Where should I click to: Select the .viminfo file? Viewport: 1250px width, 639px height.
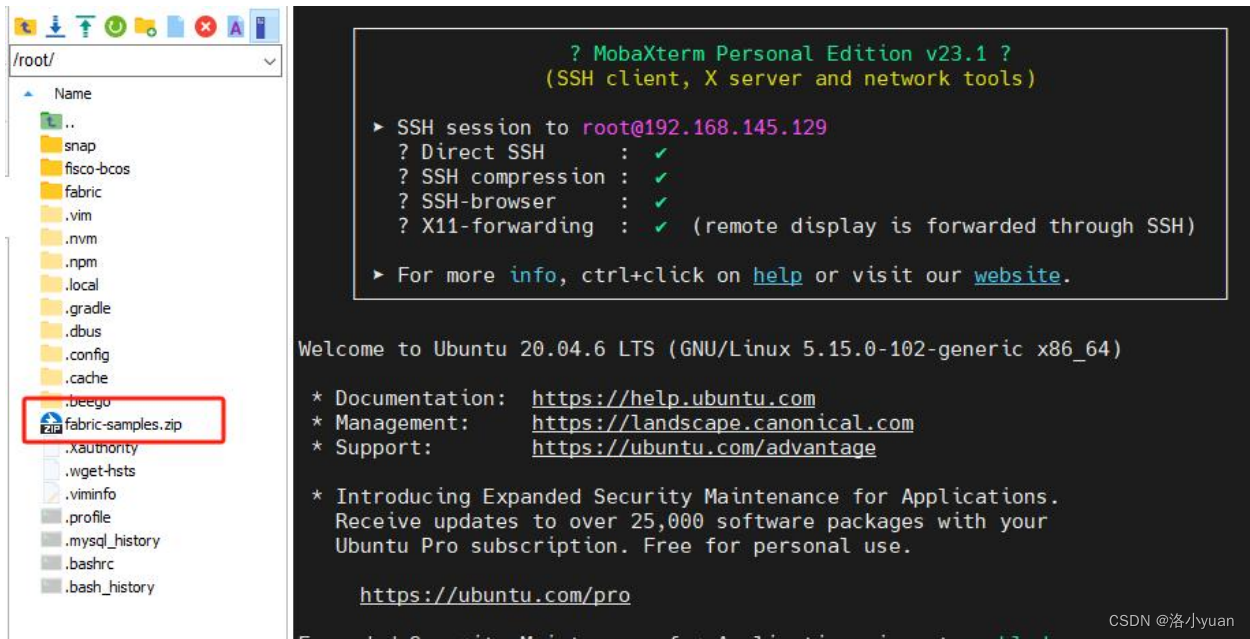[78, 494]
